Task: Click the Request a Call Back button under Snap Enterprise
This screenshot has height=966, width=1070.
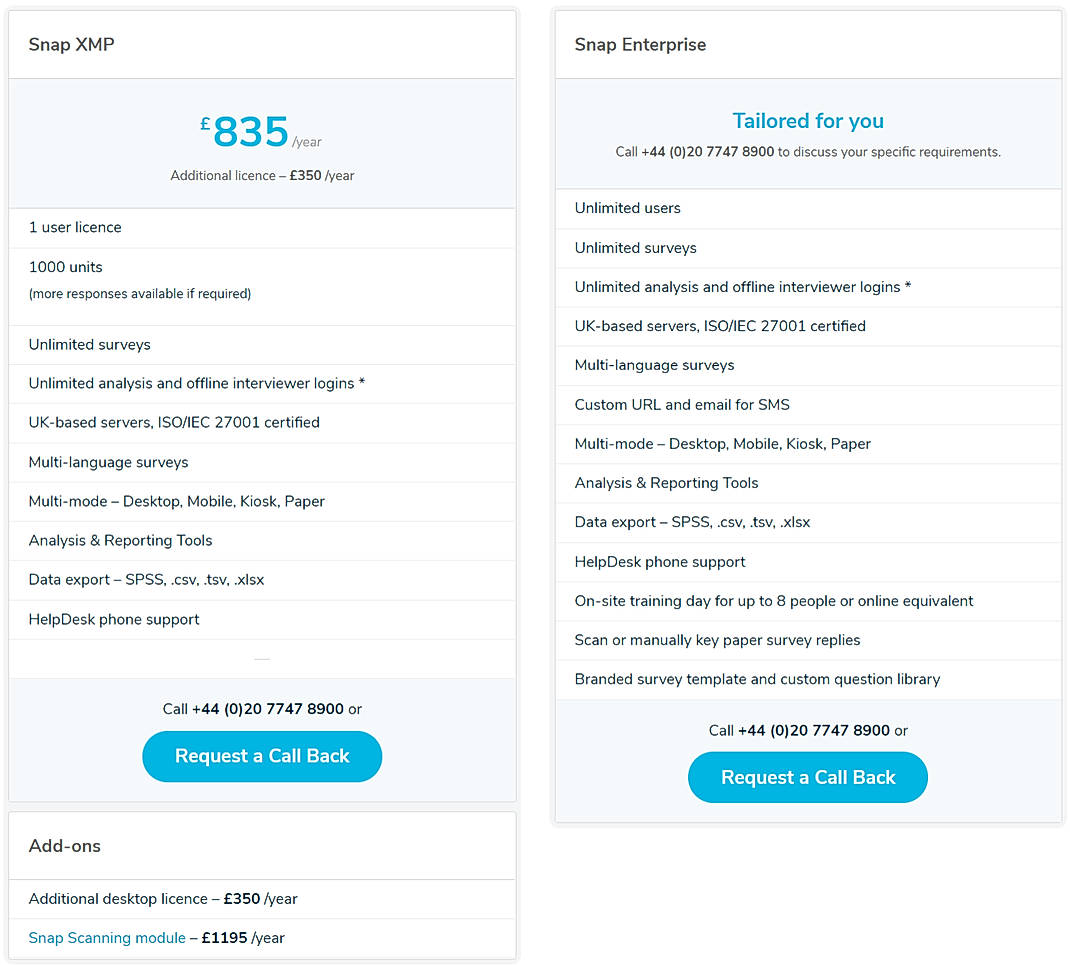Action: coord(808,777)
